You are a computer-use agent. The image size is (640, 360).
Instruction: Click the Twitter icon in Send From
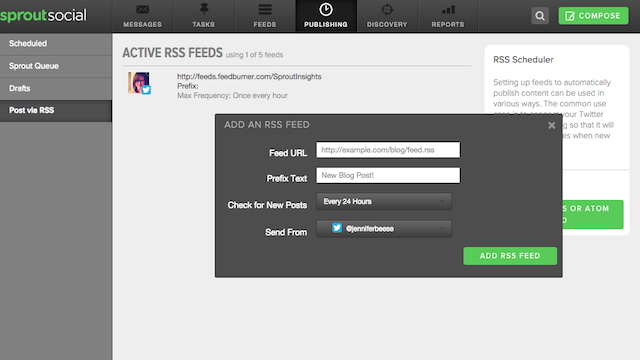(337, 228)
